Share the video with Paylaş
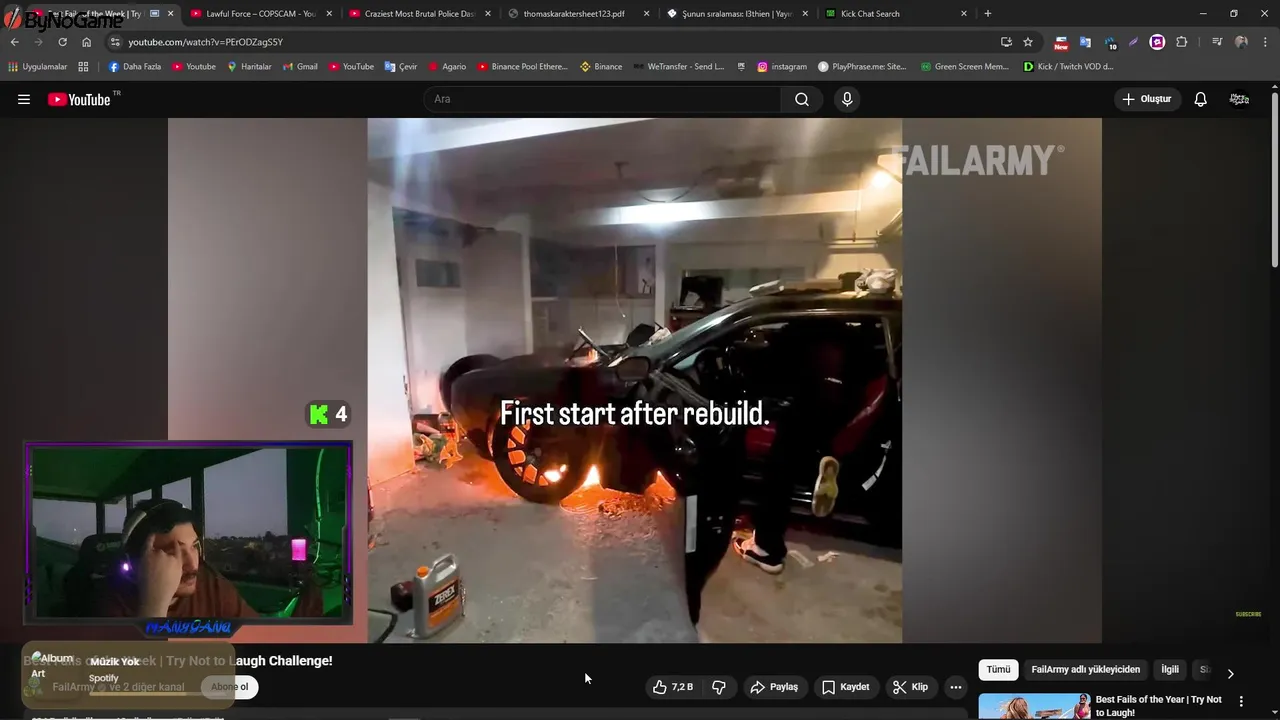The width and height of the screenshot is (1280, 720). (x=774, y=687)
